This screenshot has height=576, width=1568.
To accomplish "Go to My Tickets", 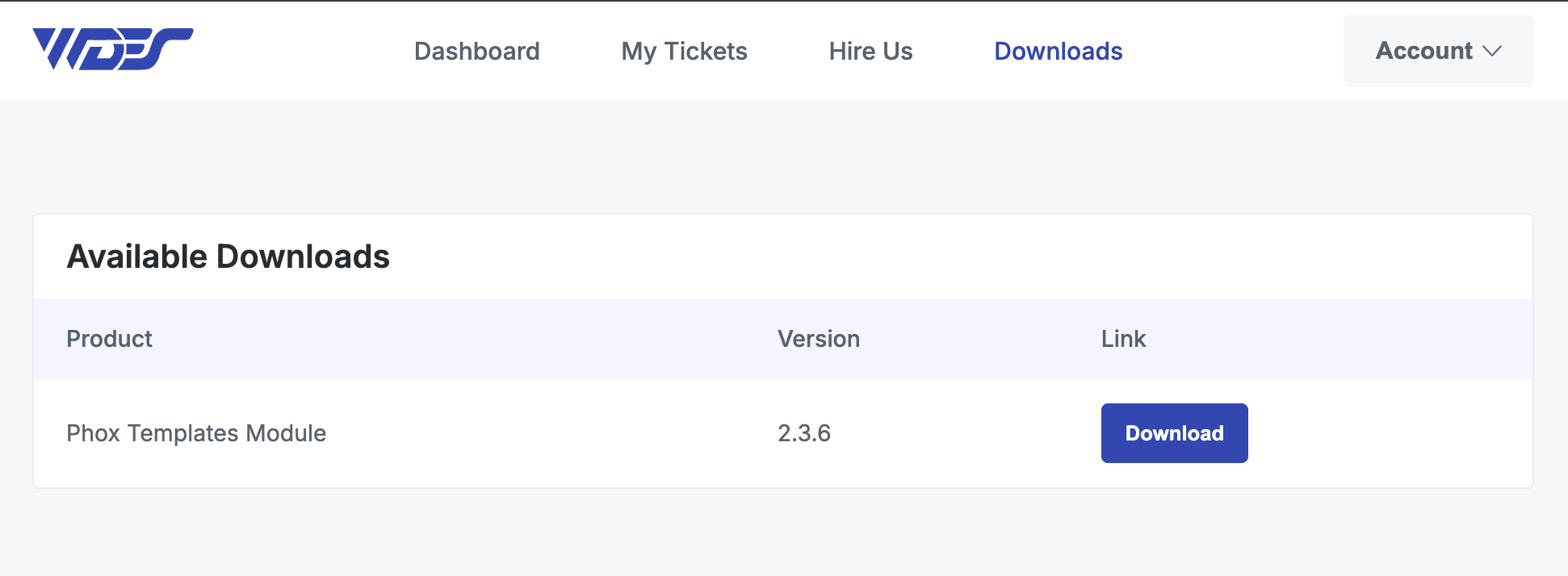I will tap(684, 51).
